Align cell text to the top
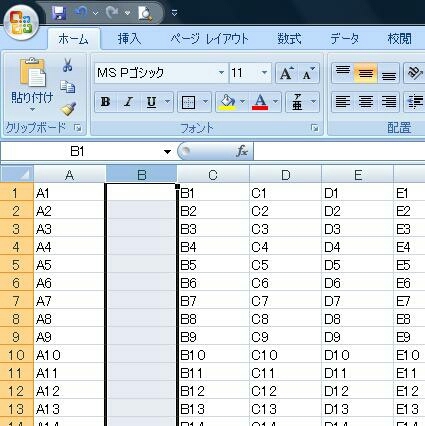The image size is (425, 426). pos(343,73)
